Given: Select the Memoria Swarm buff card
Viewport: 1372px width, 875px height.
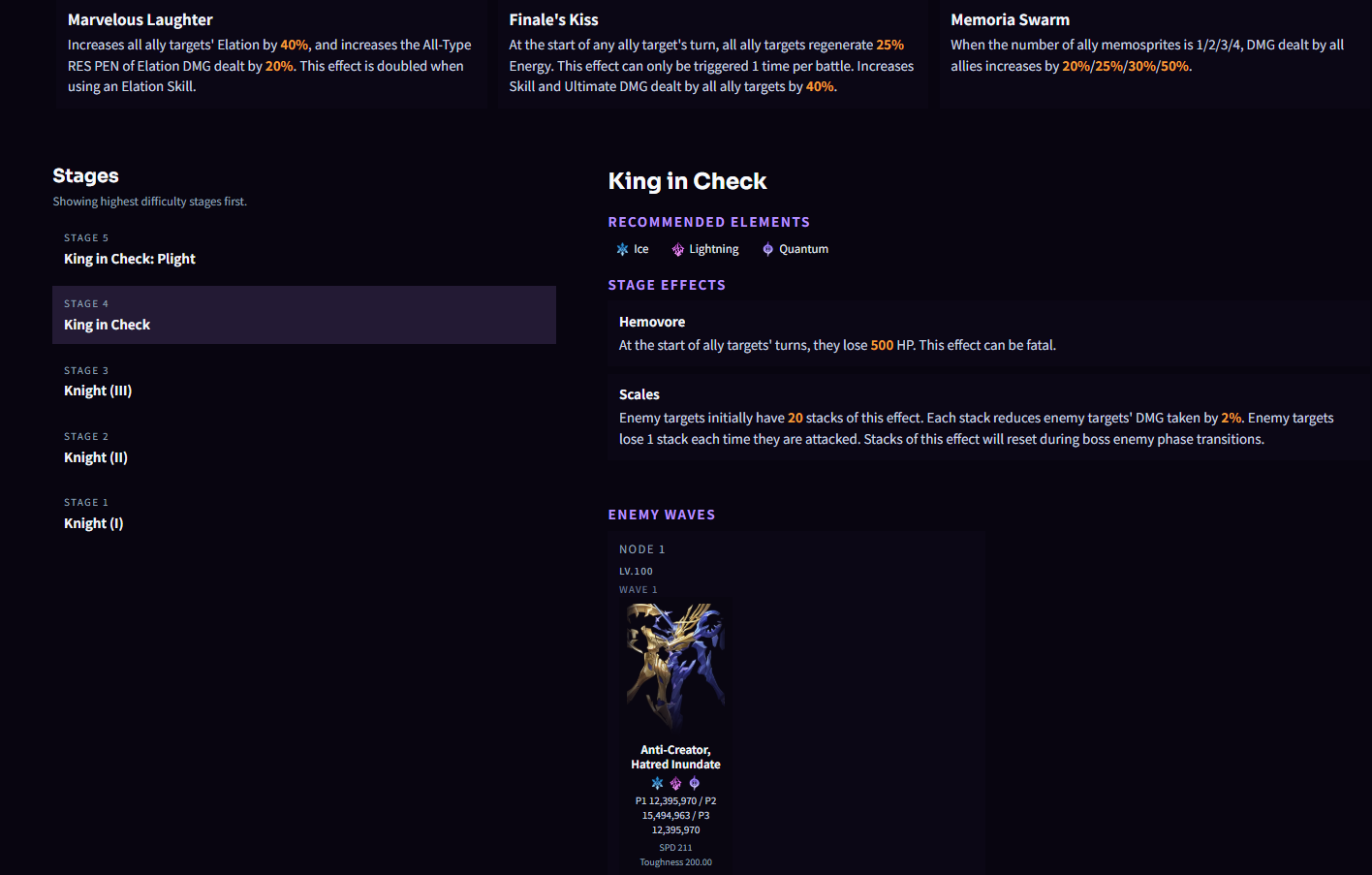Looking at the screenshot, I should (1155, 52).
